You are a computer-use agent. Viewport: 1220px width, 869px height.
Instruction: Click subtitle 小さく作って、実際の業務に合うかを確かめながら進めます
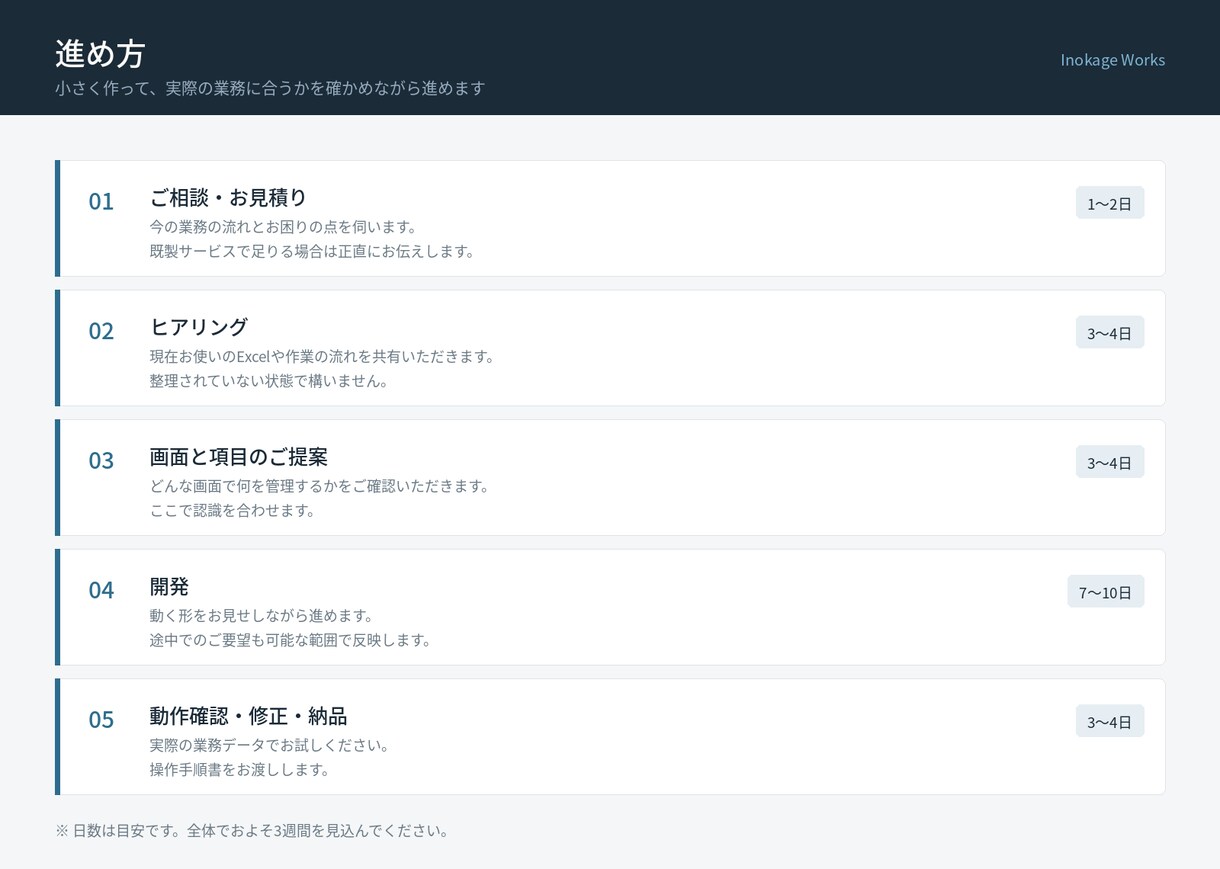[270, 88]
